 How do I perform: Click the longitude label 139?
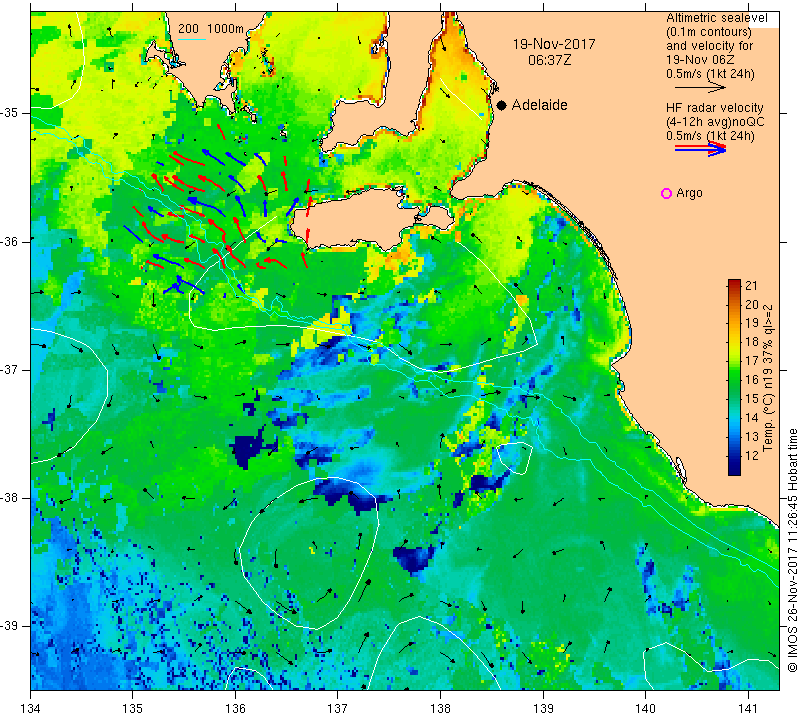tap(543, 708)
